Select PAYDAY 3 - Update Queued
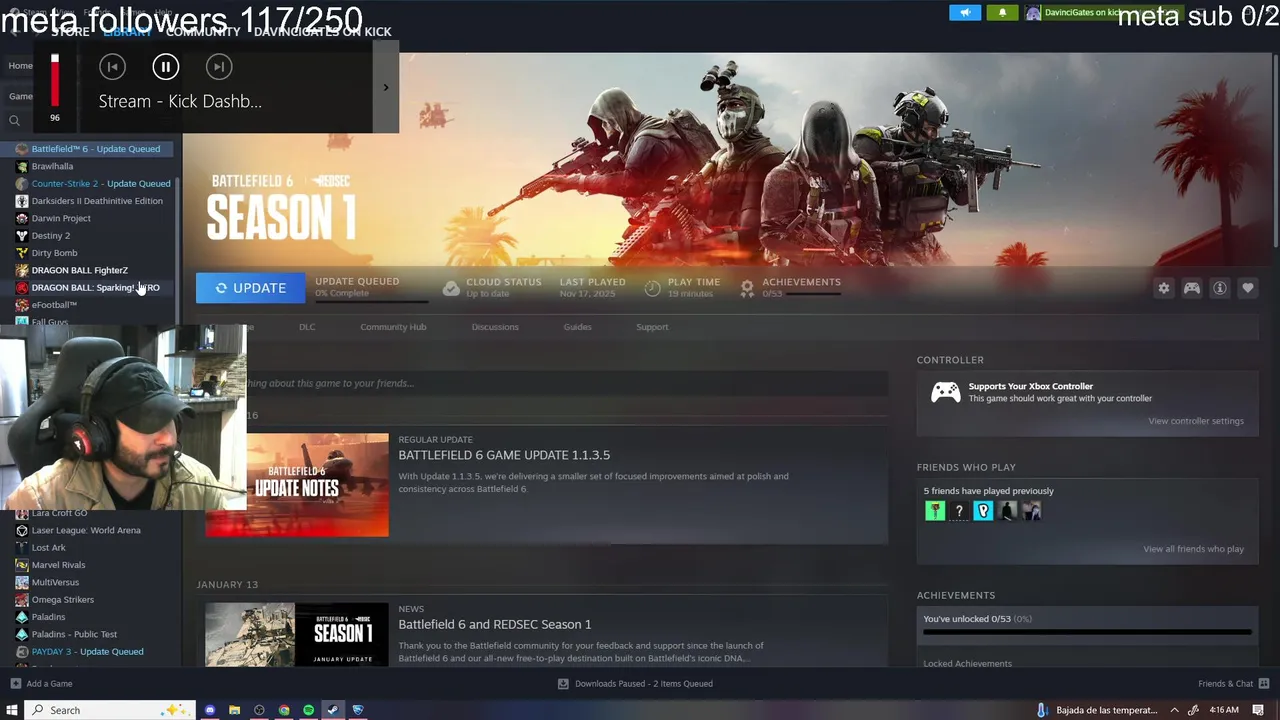 coord(87,652)
